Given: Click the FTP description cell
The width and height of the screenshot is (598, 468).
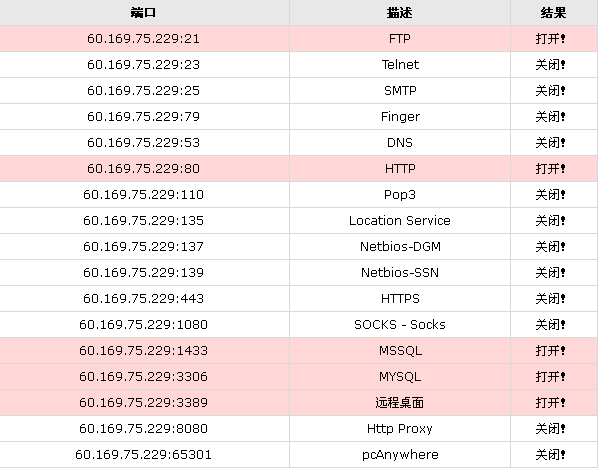Looking at the screenshot, I should [x=400, y=39].
